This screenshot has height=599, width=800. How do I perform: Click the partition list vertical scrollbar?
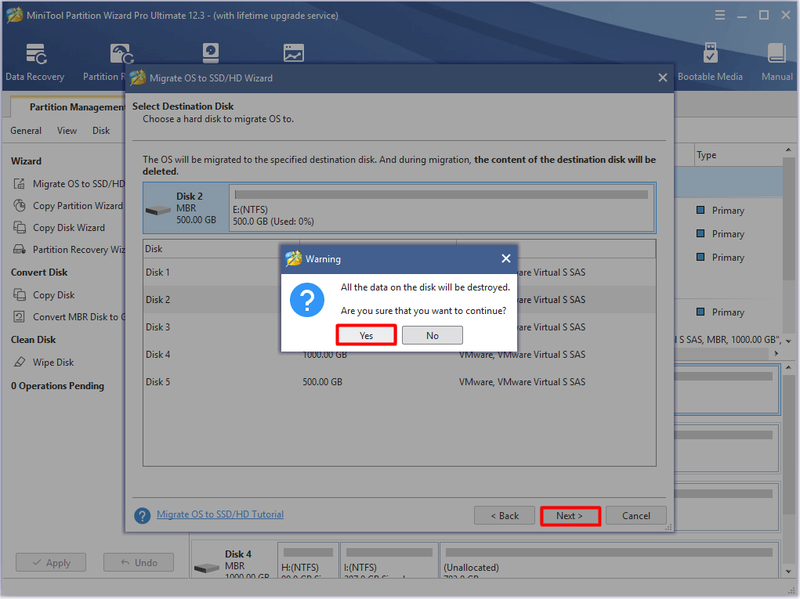coord(789,218)
